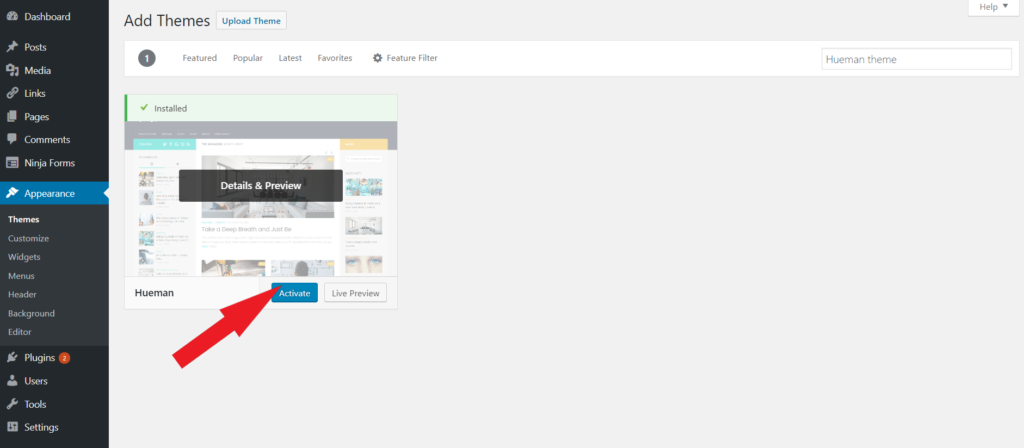Image resolution: width=1024 pixels, height=448 pixels.
Task: Switch to the Latest filter tab
Action: click(x=290, y=58)
